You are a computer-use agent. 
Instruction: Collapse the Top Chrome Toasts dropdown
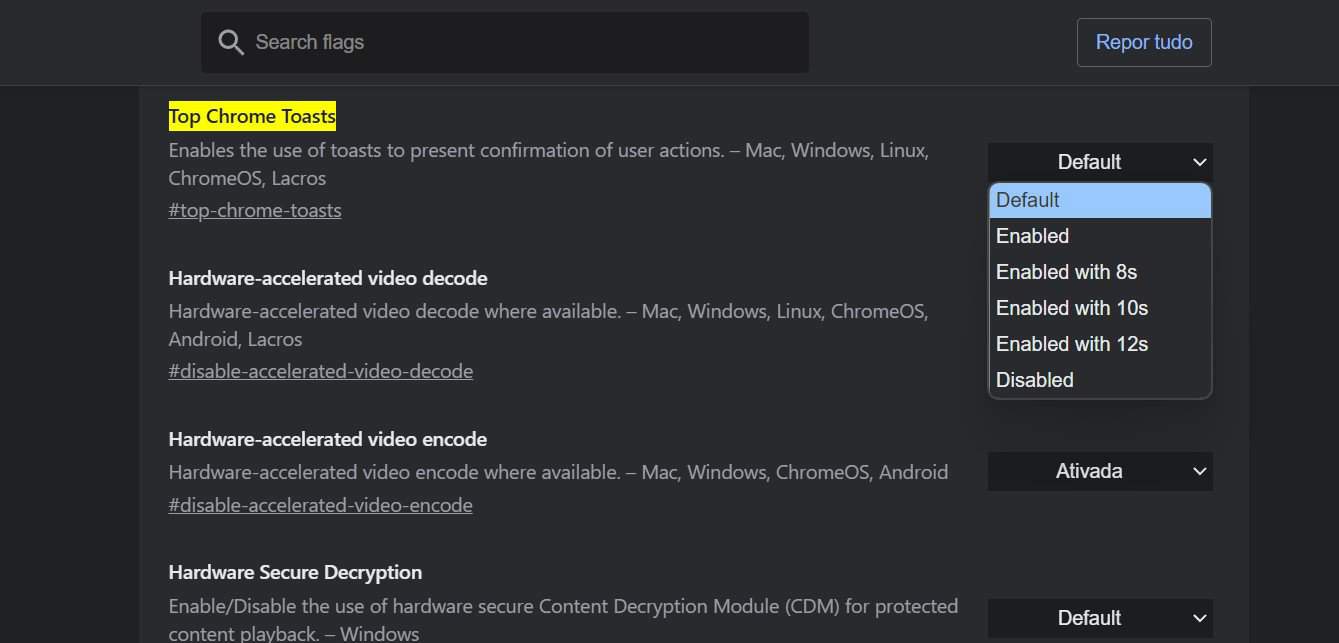pyautogui.click(x=1099, y=162)
